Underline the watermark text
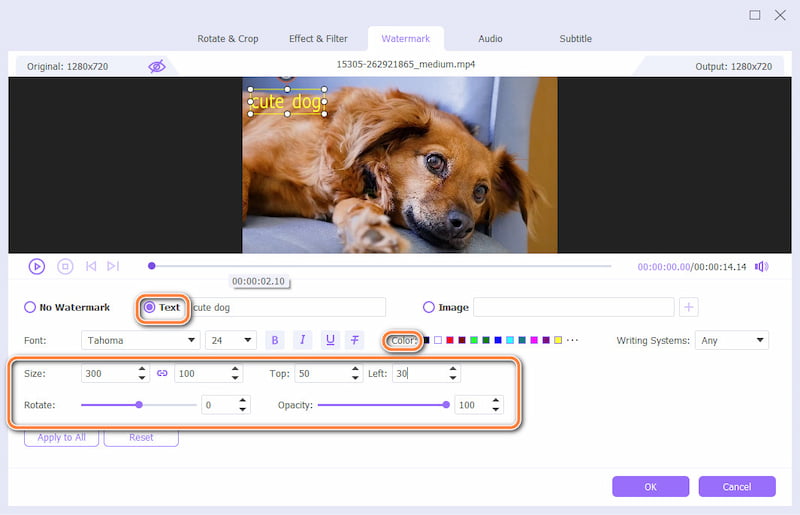 point(330,340)
